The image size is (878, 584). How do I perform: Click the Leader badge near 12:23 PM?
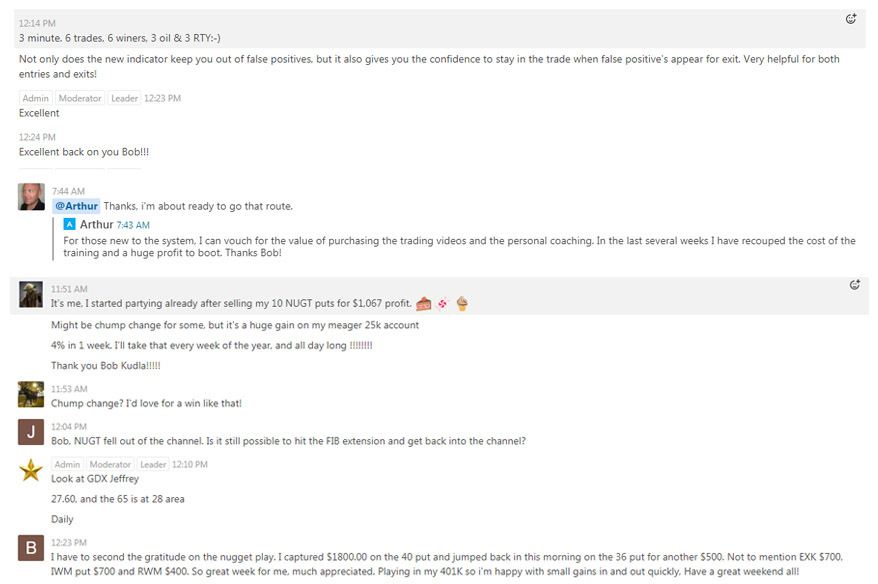(x=124, y=98)
